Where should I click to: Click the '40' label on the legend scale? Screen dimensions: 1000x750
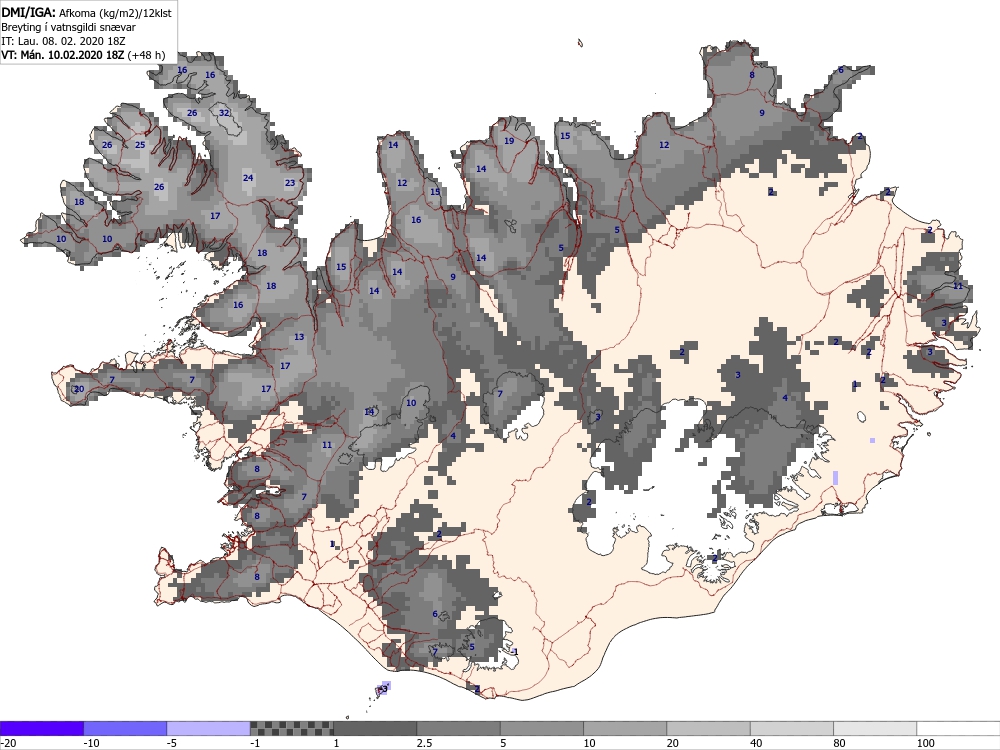point(756,743)
